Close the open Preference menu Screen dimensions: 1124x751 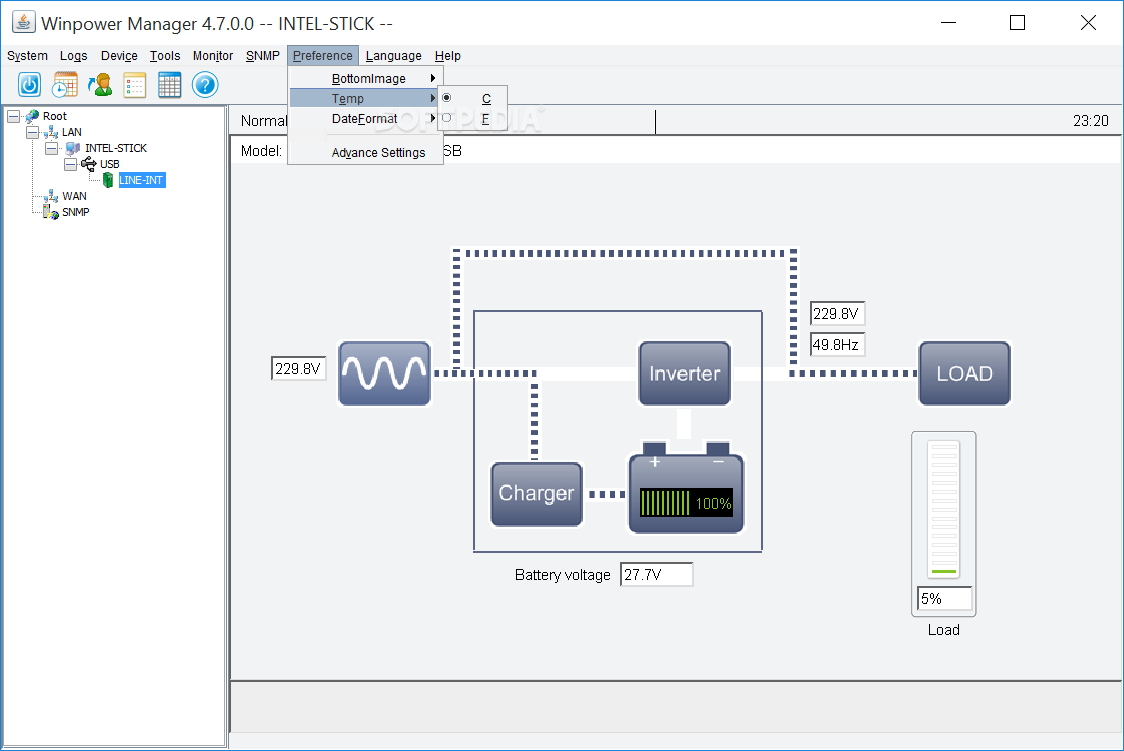323,56
